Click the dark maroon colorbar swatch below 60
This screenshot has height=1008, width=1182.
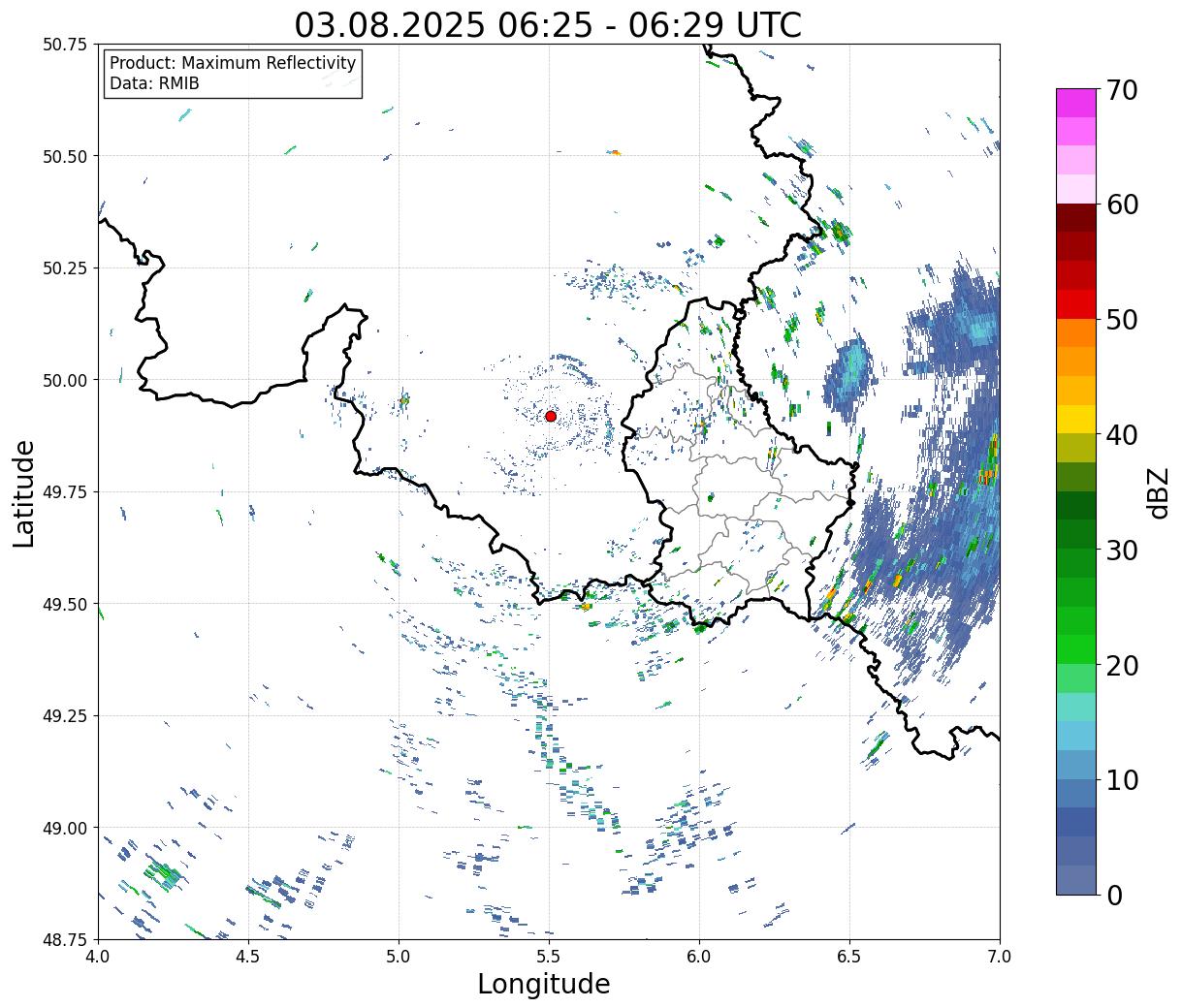[x=1076, y=218]
